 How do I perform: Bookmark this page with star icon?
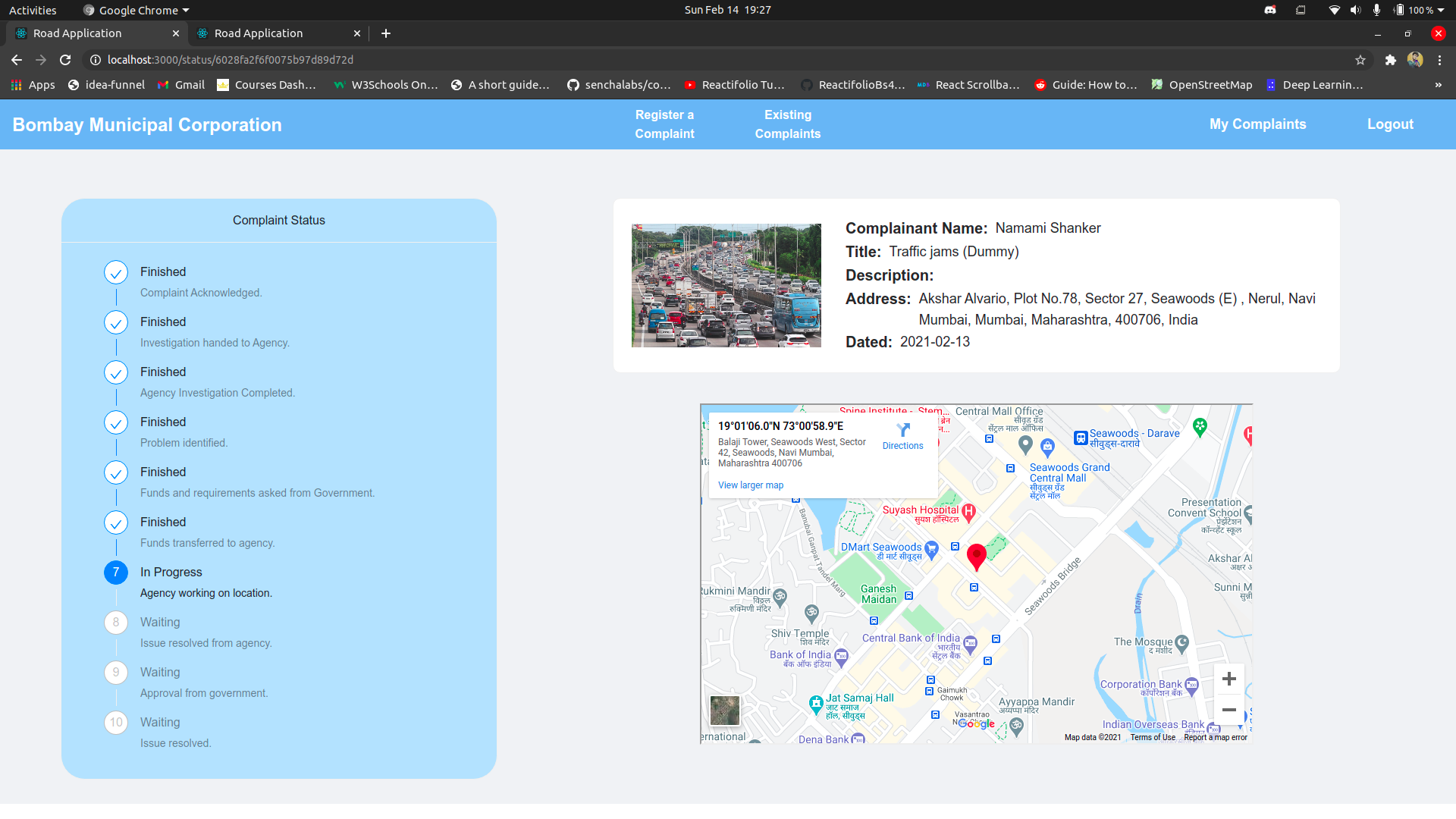[x=1360, y=60]
